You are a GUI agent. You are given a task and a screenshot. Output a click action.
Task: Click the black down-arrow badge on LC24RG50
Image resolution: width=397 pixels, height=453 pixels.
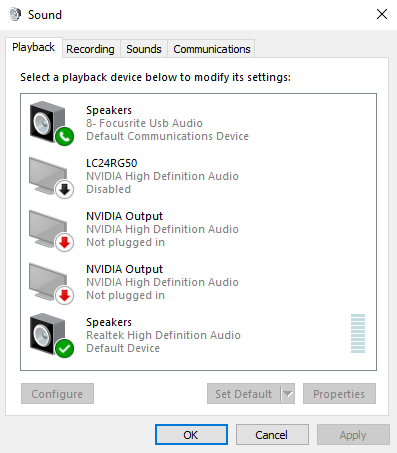click(x=64, y=189)
